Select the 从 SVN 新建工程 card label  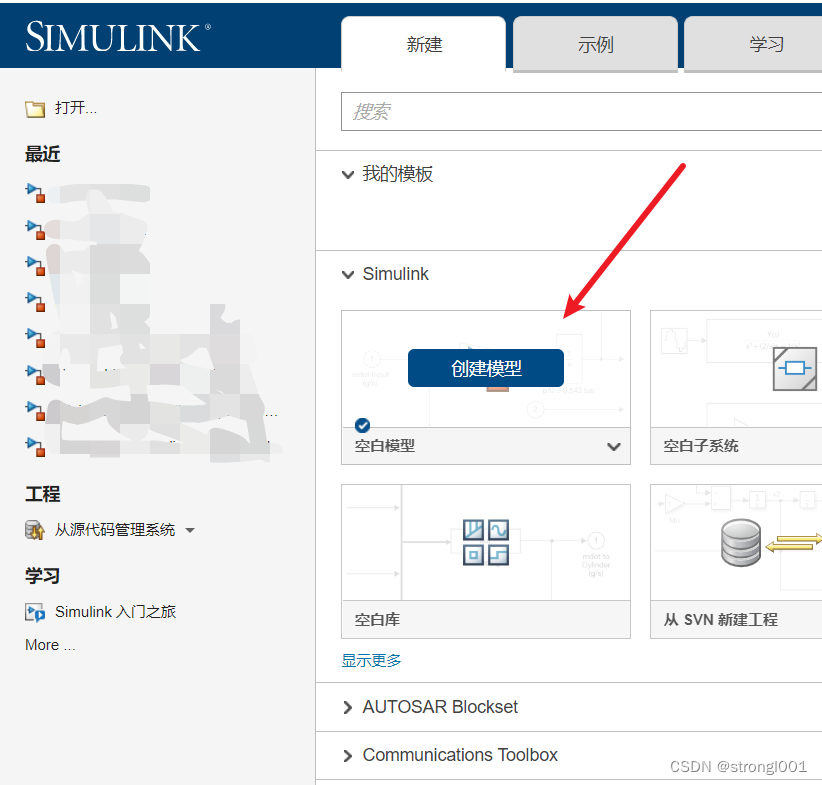click(x=721, y=620)
